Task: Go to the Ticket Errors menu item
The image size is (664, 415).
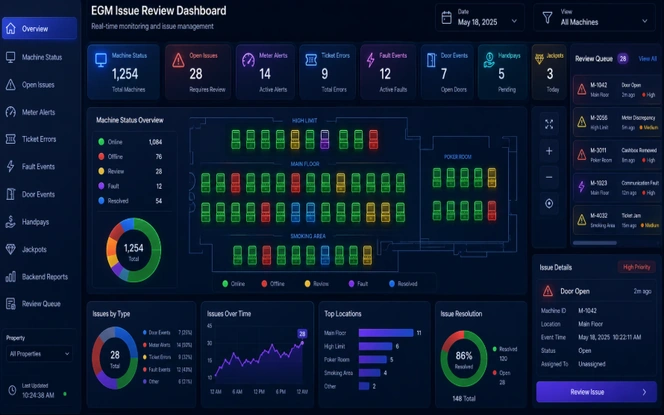Action: click(39, 139)
